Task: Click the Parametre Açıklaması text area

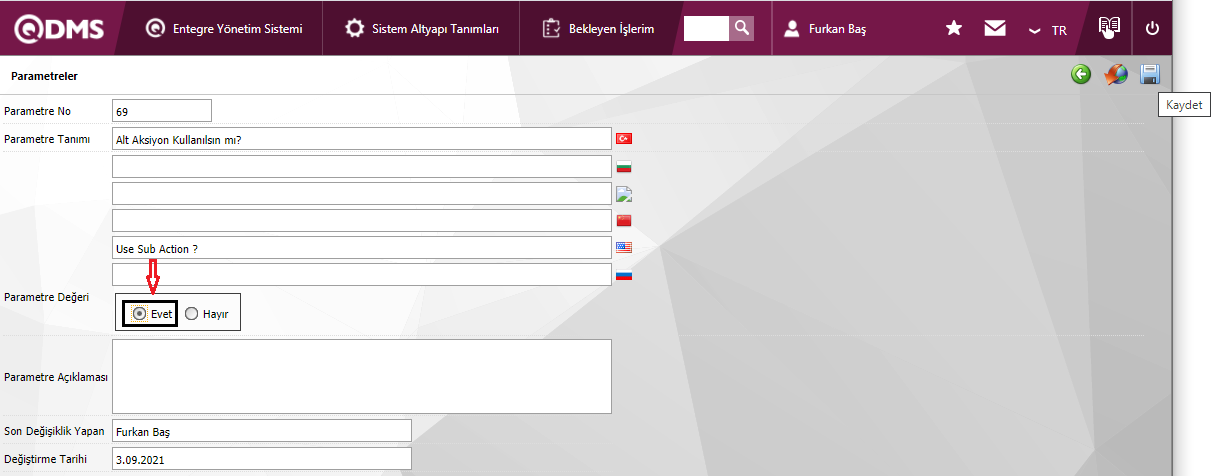Action: tap(362, 376)
